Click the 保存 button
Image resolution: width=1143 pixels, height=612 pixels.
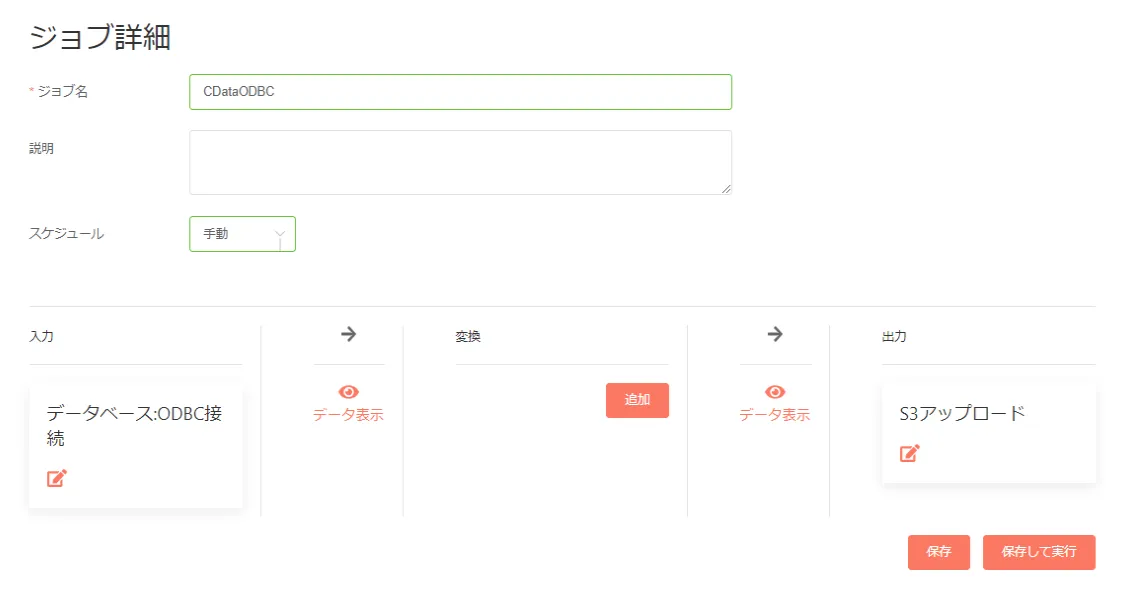click(x=938, y=552)
